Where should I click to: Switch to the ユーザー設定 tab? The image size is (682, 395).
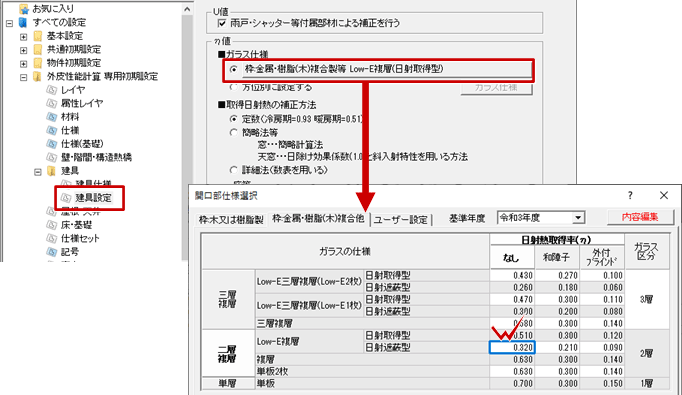pyautogui.click(x=401, y=220)
